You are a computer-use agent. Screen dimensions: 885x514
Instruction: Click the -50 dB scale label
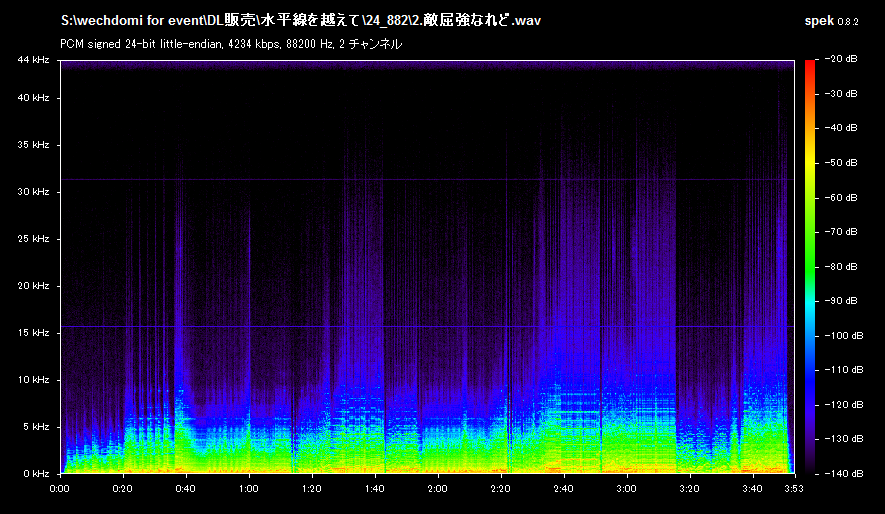(x=841, y=162)
